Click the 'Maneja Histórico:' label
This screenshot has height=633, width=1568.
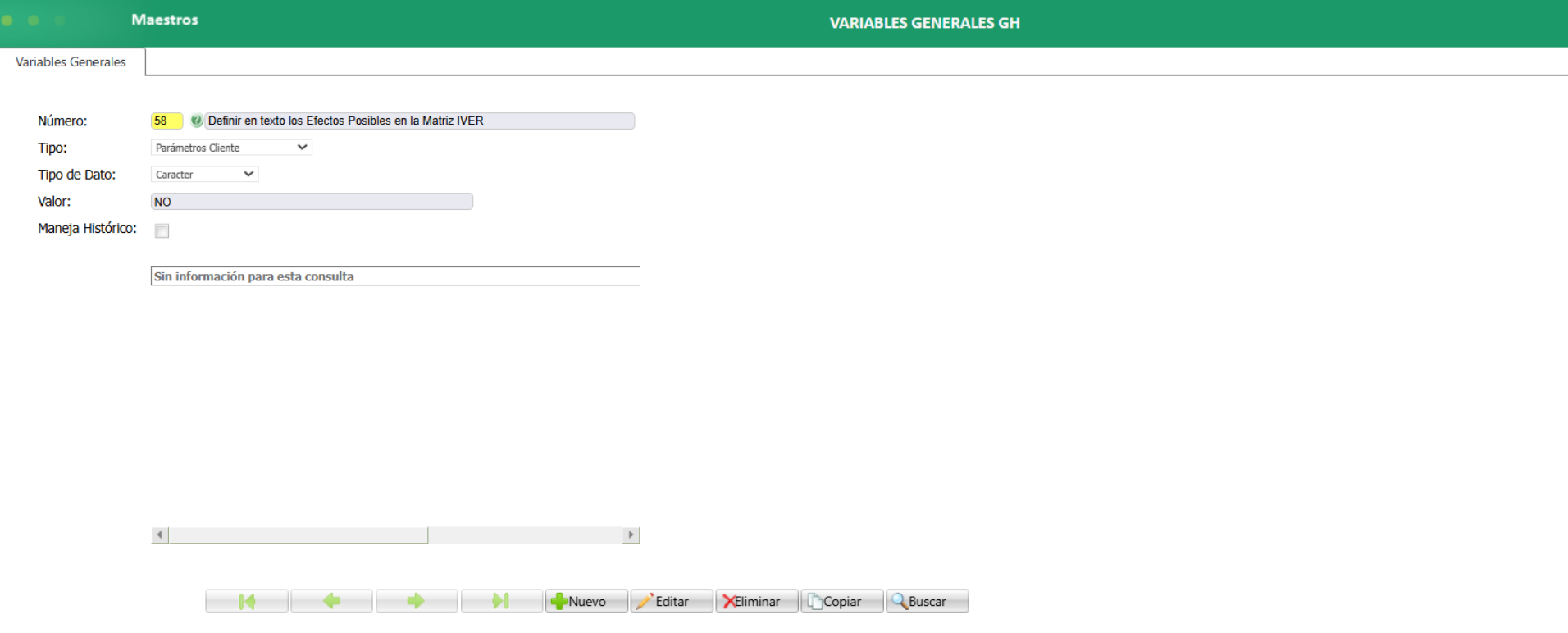tap(87, 228)
